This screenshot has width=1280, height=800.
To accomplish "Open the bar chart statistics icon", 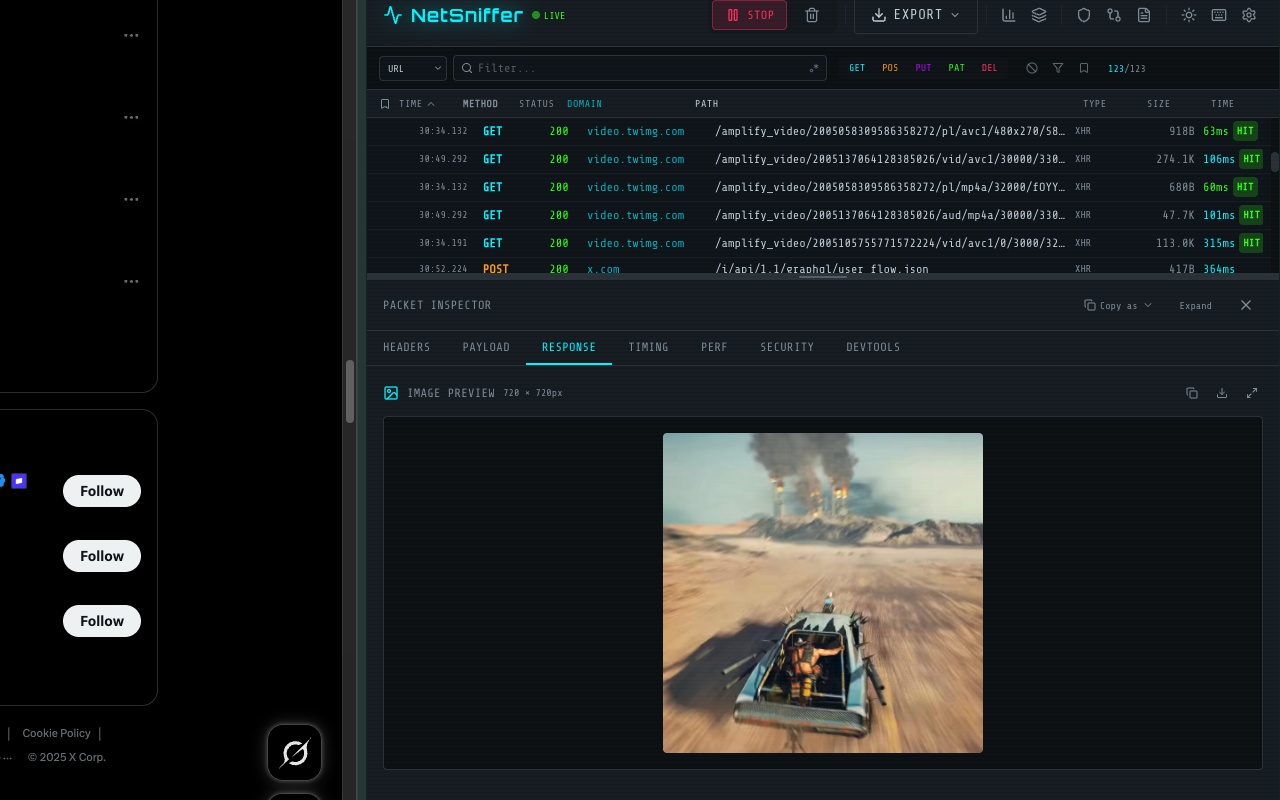I will (x=1009, y=15).
